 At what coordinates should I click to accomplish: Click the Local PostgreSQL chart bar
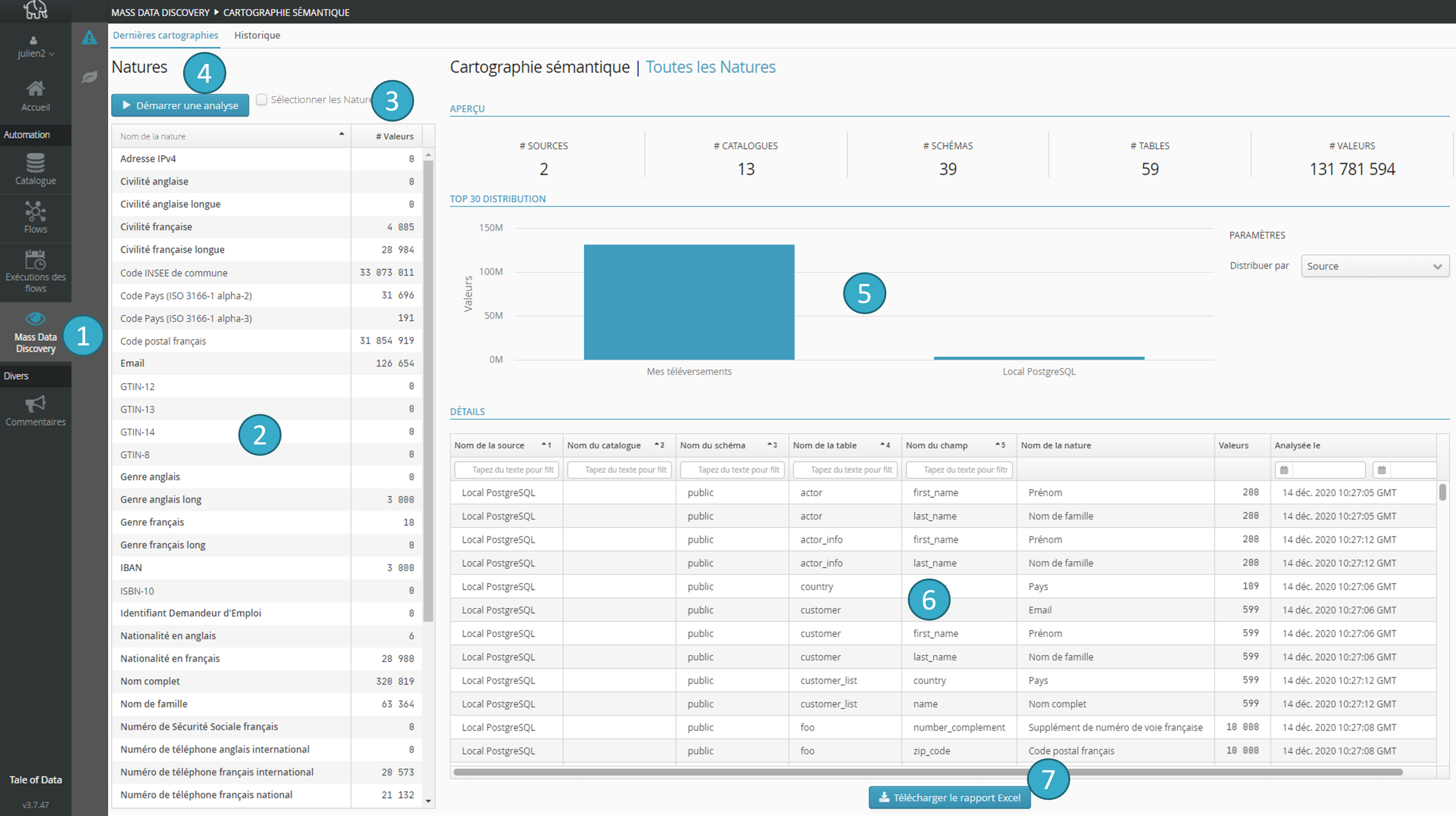(x=1039, y=358)
